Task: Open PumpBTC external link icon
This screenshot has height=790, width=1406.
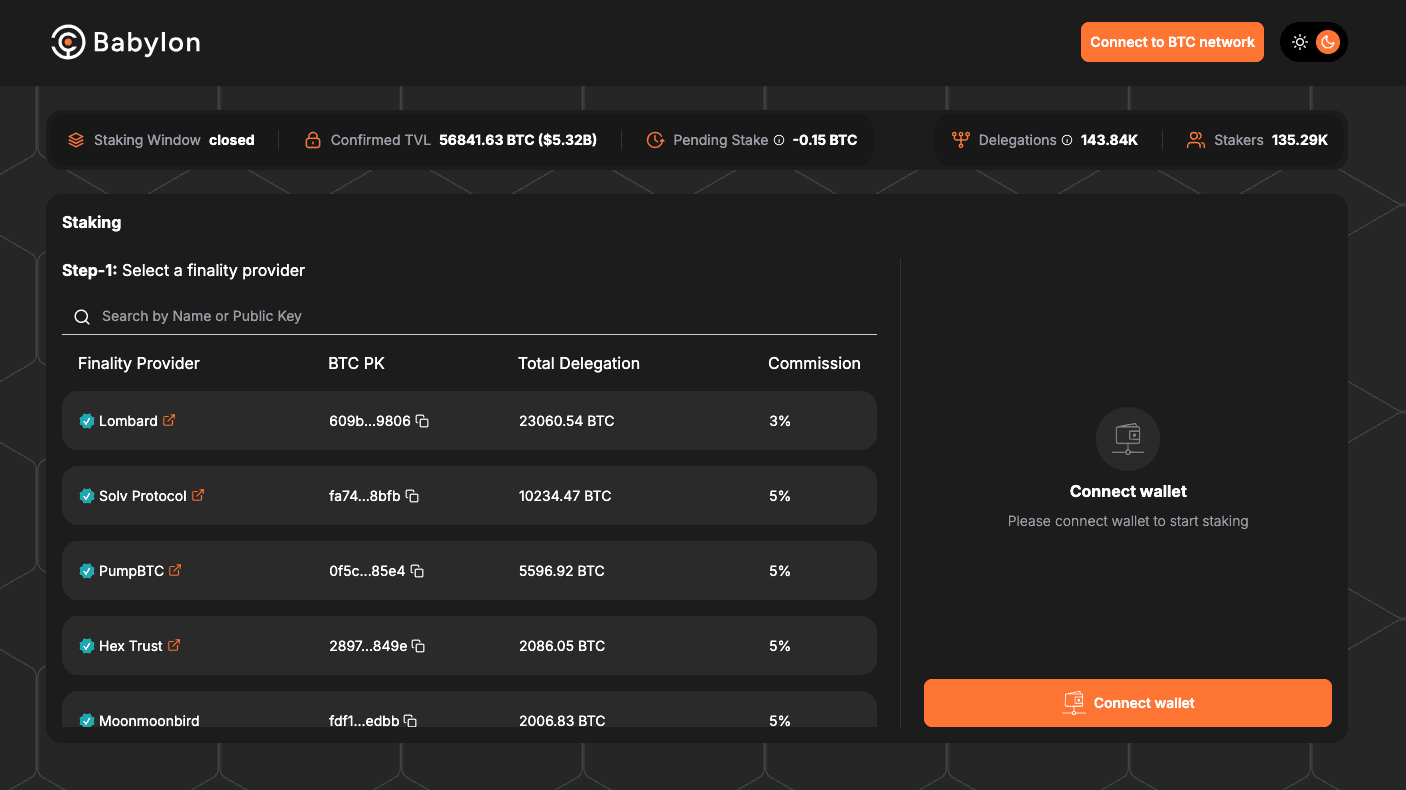Action: pyautogui.click(x=175, y=570)
